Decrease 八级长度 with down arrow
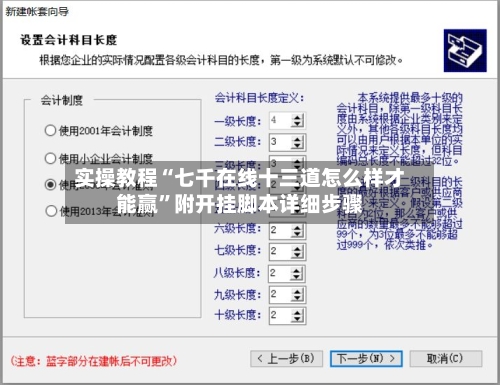 click(x=297, y=278)
